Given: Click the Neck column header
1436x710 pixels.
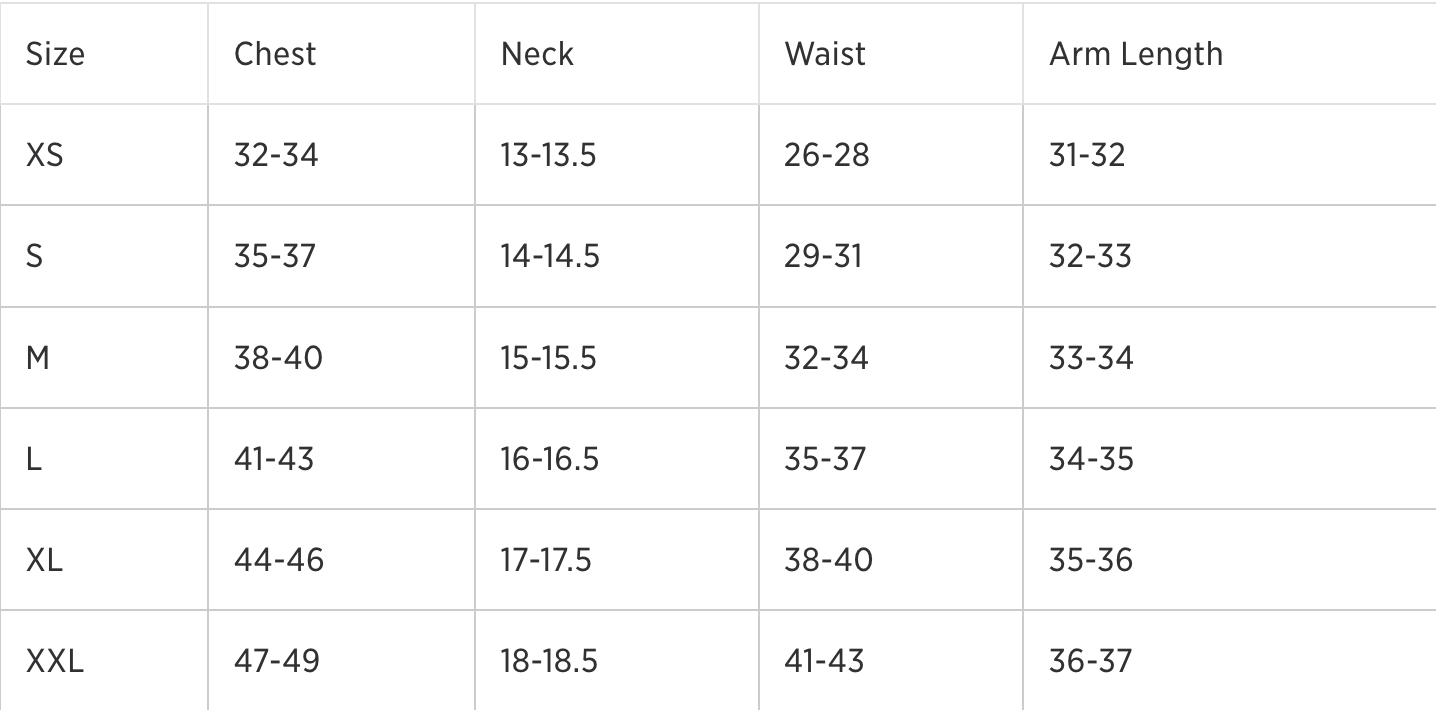Looking at the screenshot, I should pos(537,54).
